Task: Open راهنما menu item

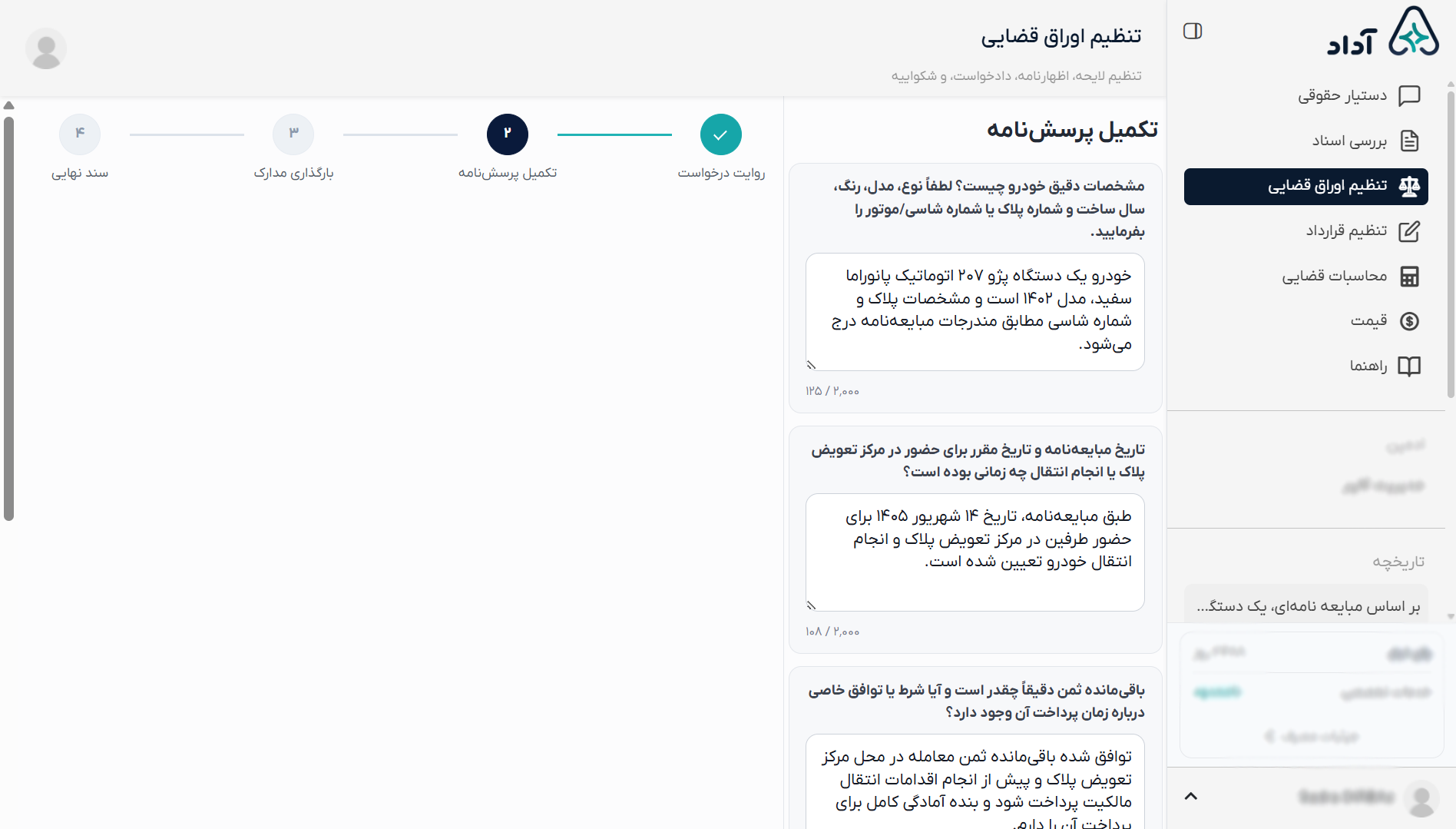Action: [x=1305, y=366]
